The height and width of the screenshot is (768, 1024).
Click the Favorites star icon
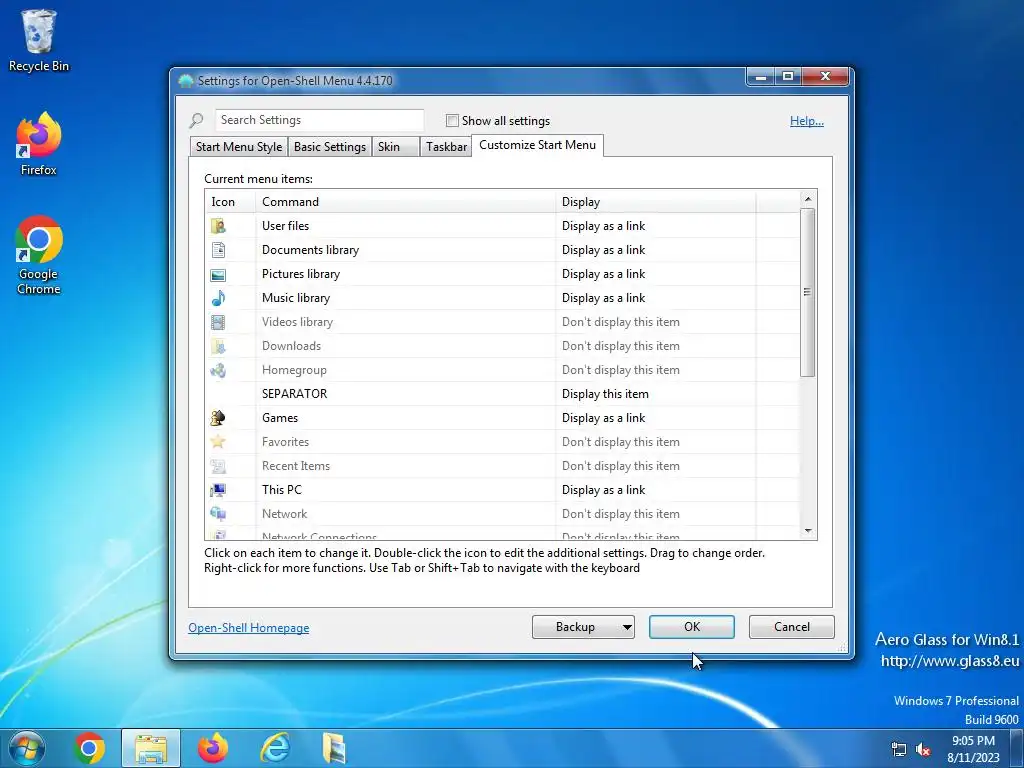[218, 442]
